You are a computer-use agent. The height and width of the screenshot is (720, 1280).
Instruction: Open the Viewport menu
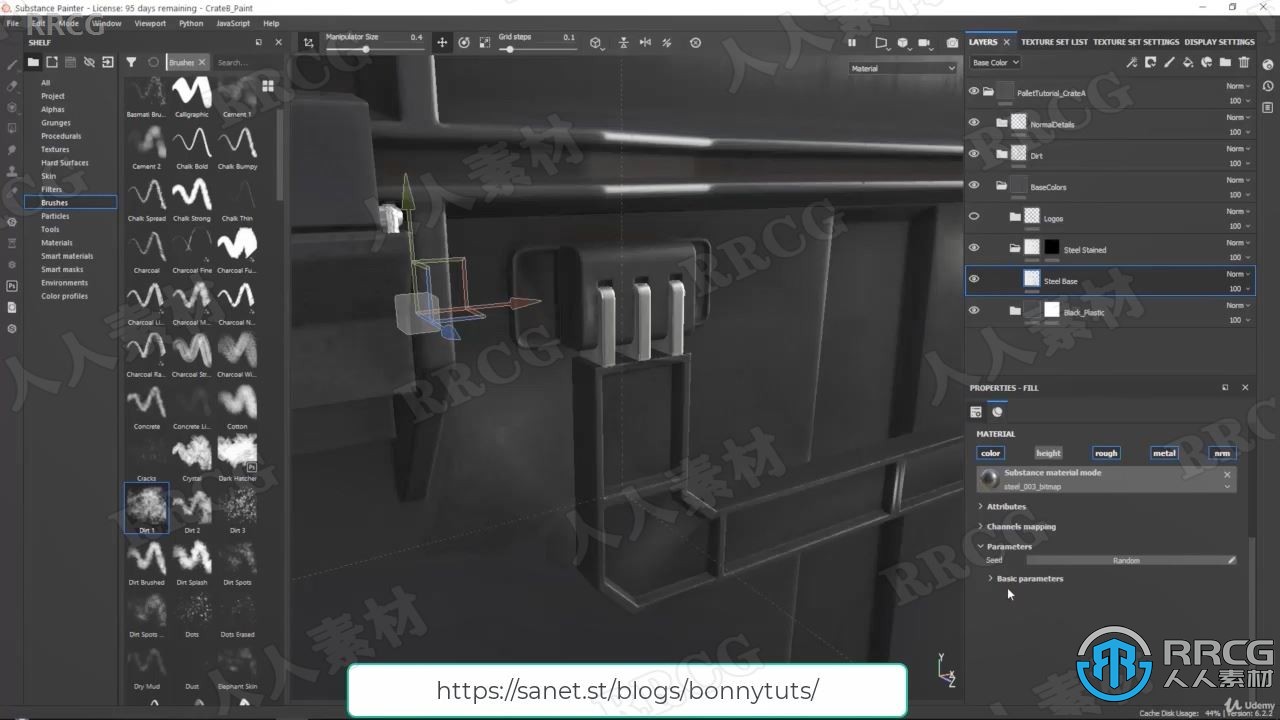pyautogui.click(x=150, y=23)
